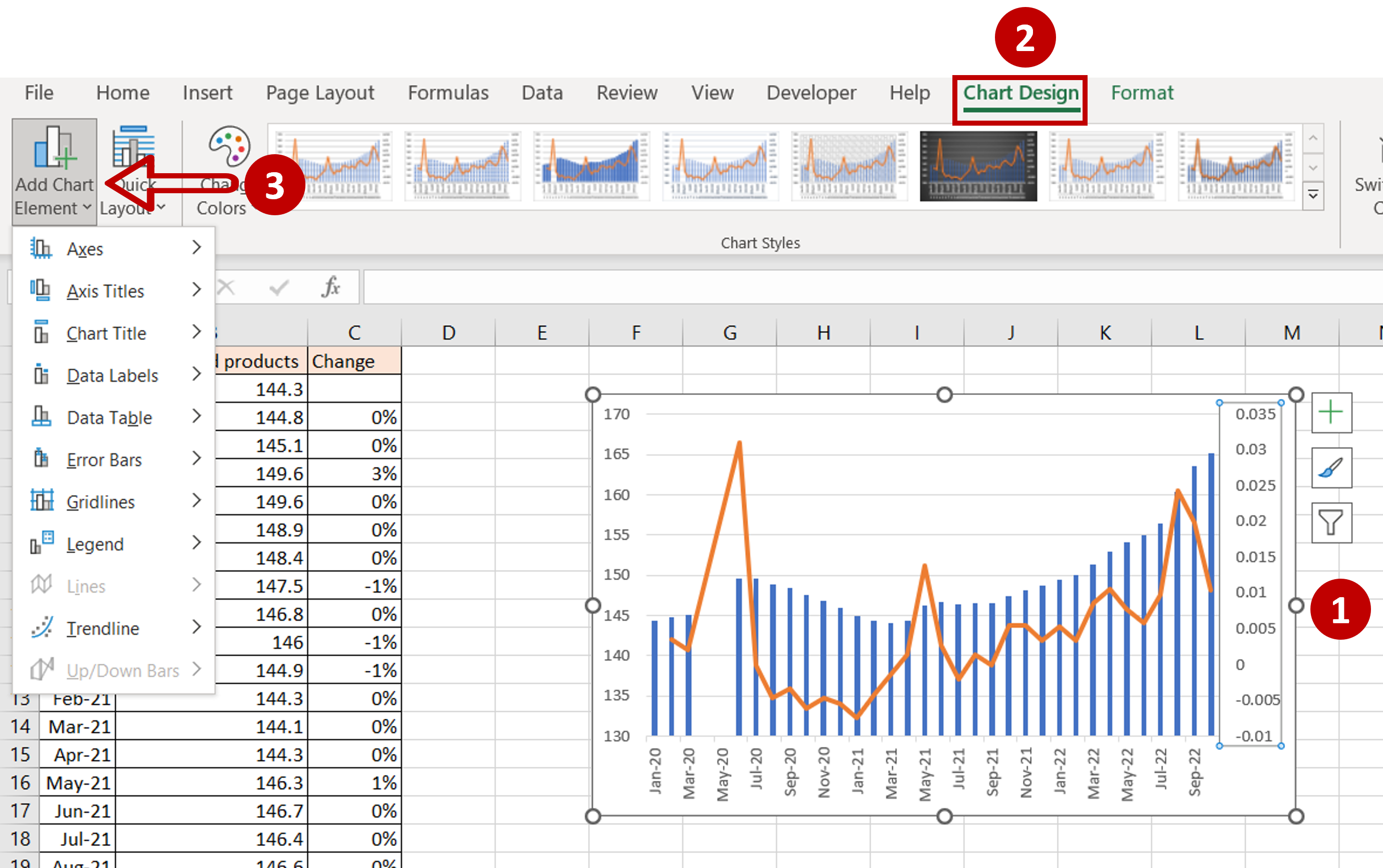1383x868 pixels.
Task: Open the Format tab
Action: point(1140,91)
